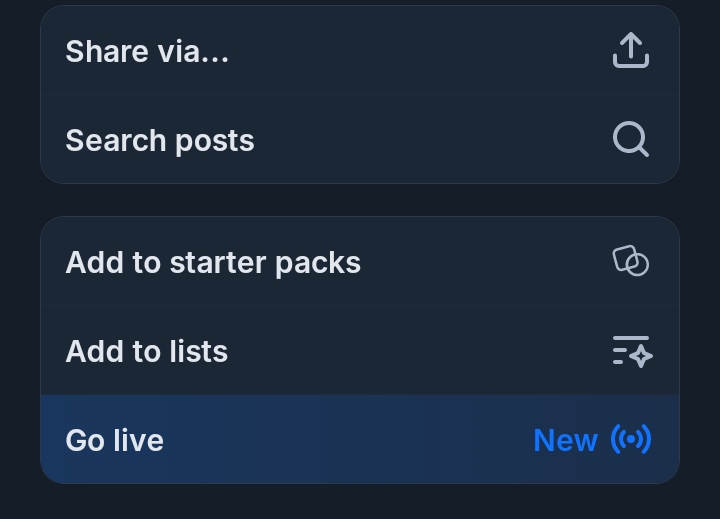Click the "Add to lists" text label
Viewport: 720px width, 519px height.
pyautogui.click(x=147, y=352)
